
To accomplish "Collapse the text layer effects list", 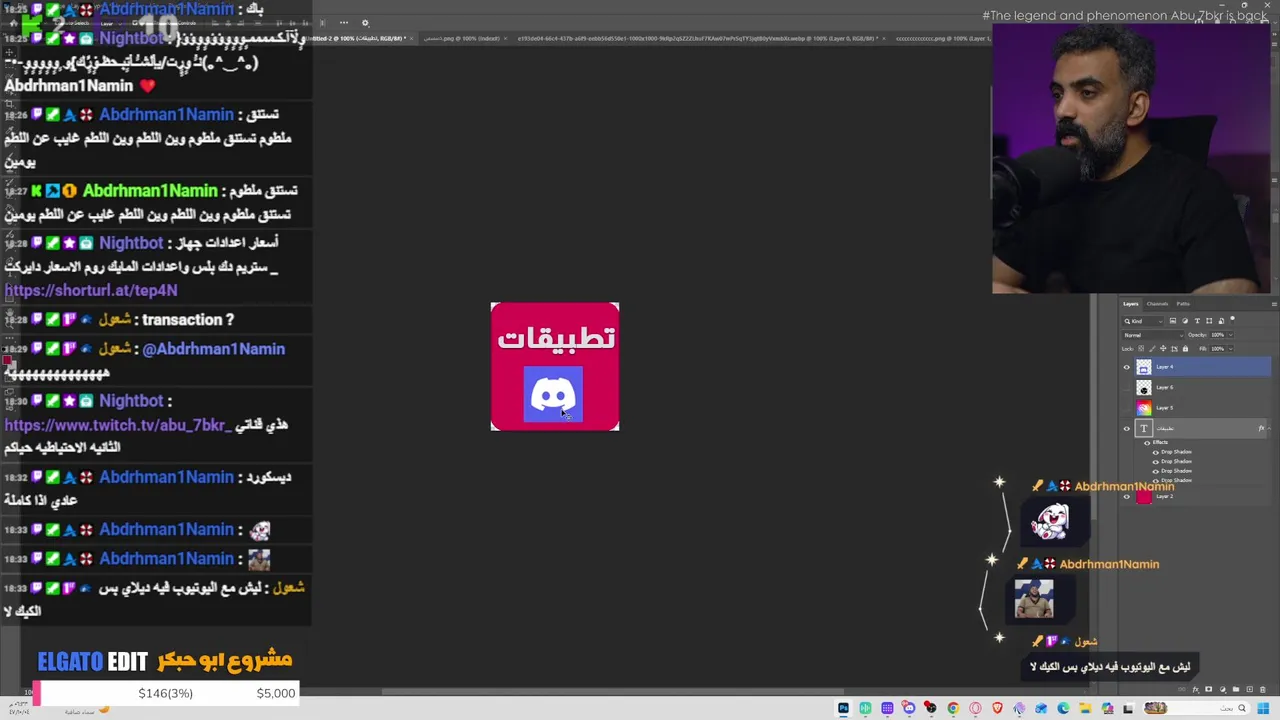I will click(1269, 429).
